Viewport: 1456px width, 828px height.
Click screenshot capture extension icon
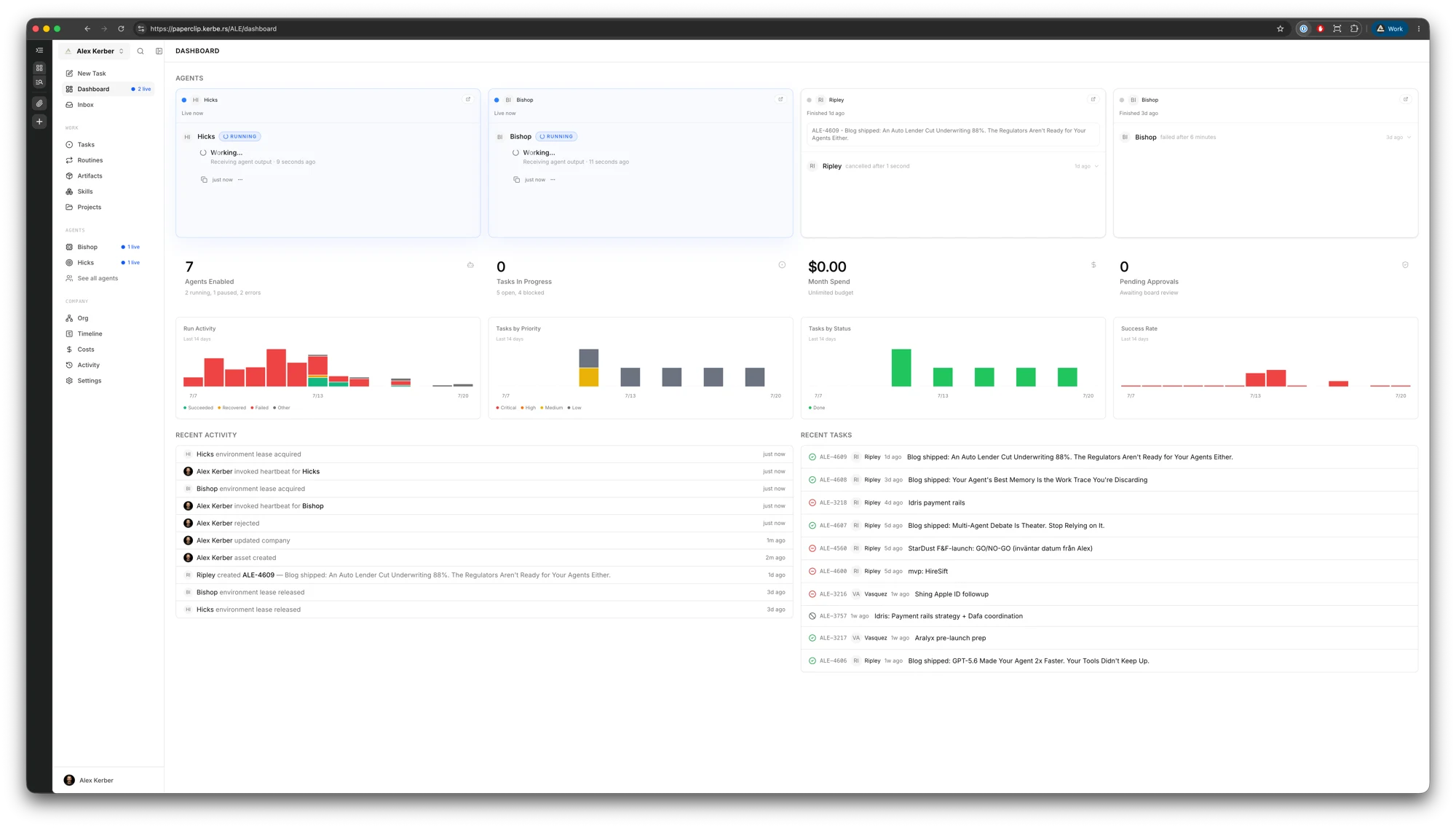point(1337,29)
